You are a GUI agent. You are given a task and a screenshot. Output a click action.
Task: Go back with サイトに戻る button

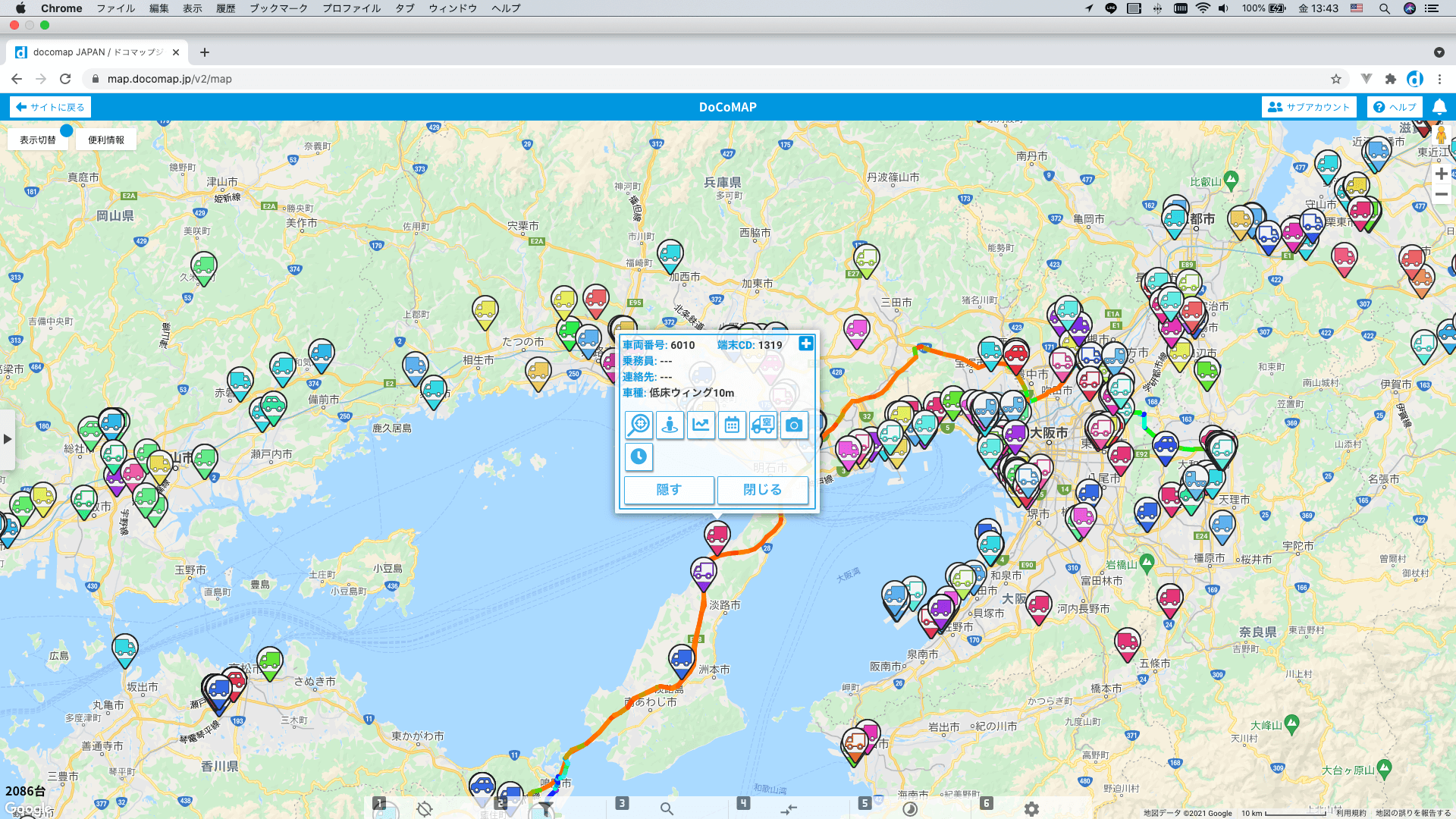pyautogui.click(x=51, y=107)
